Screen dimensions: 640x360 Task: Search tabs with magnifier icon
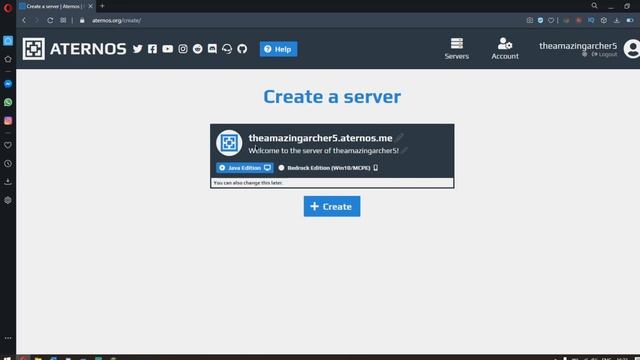tap(594, 6)
